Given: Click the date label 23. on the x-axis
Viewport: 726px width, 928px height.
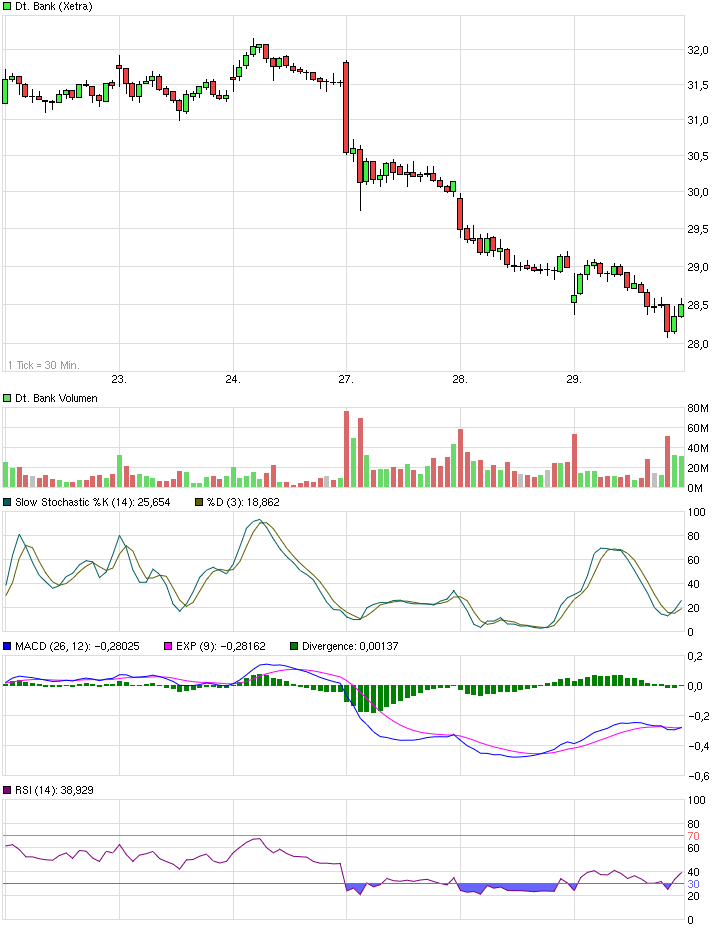Looking at the screenshot, I should 119,379.
